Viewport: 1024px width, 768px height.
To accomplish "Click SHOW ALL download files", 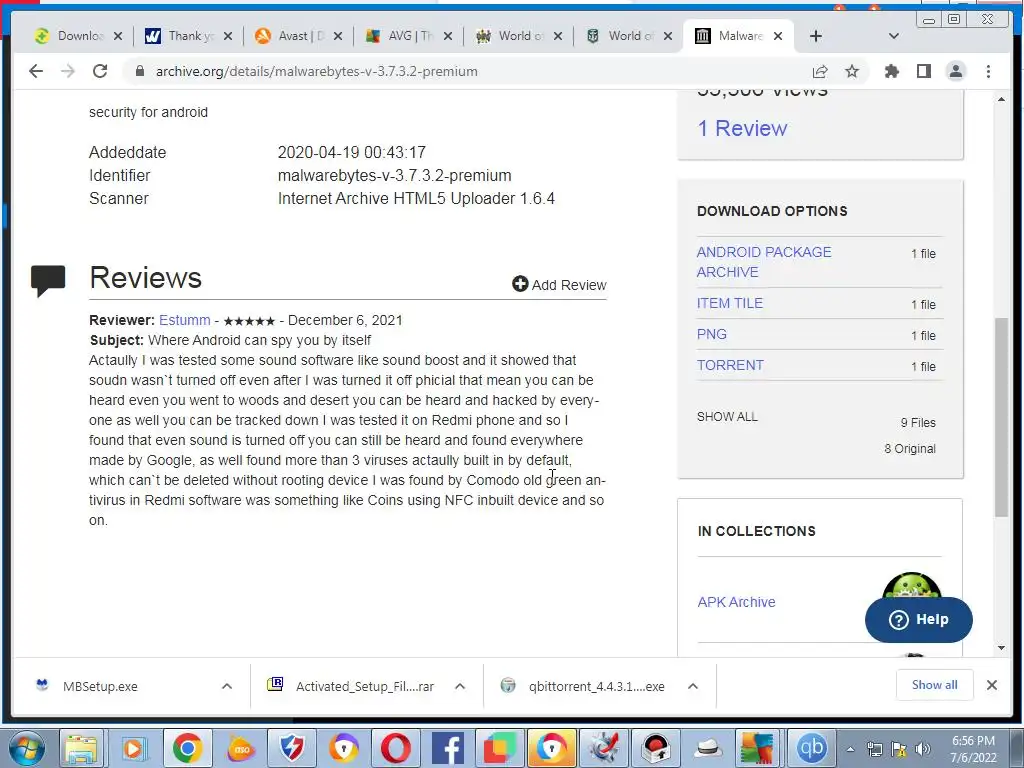I will click(727, 417).
